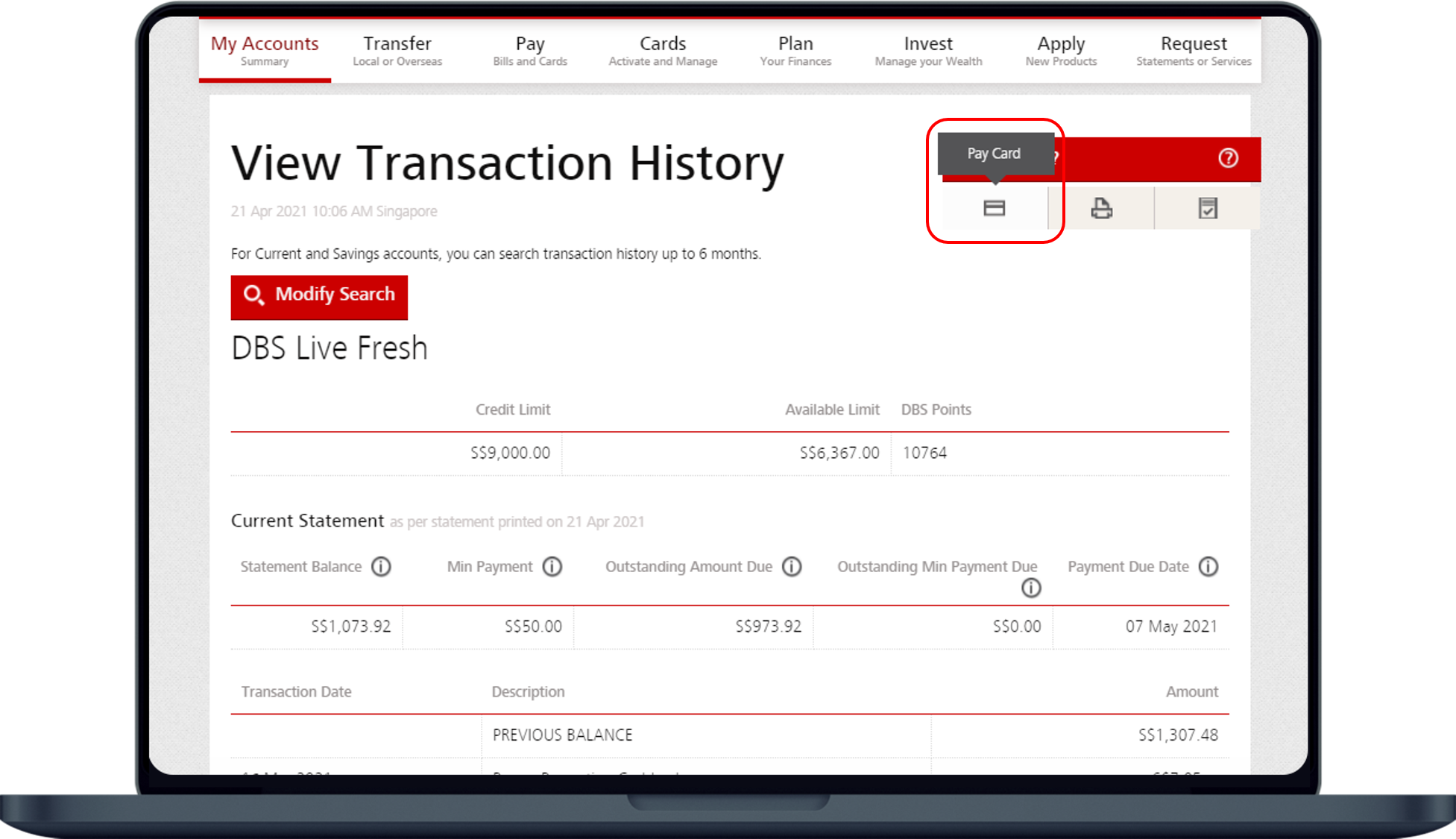1456x839 pixels.
Task: Click the Available Limit column header
Action: (832, 409)
